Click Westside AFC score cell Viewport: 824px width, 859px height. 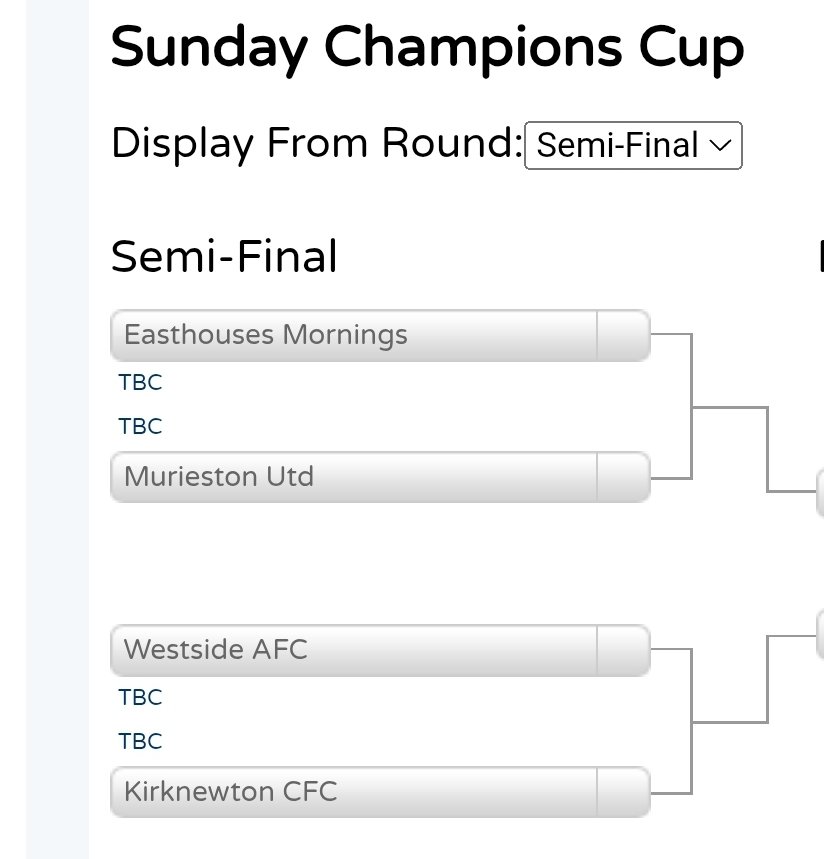coord(623,650)
